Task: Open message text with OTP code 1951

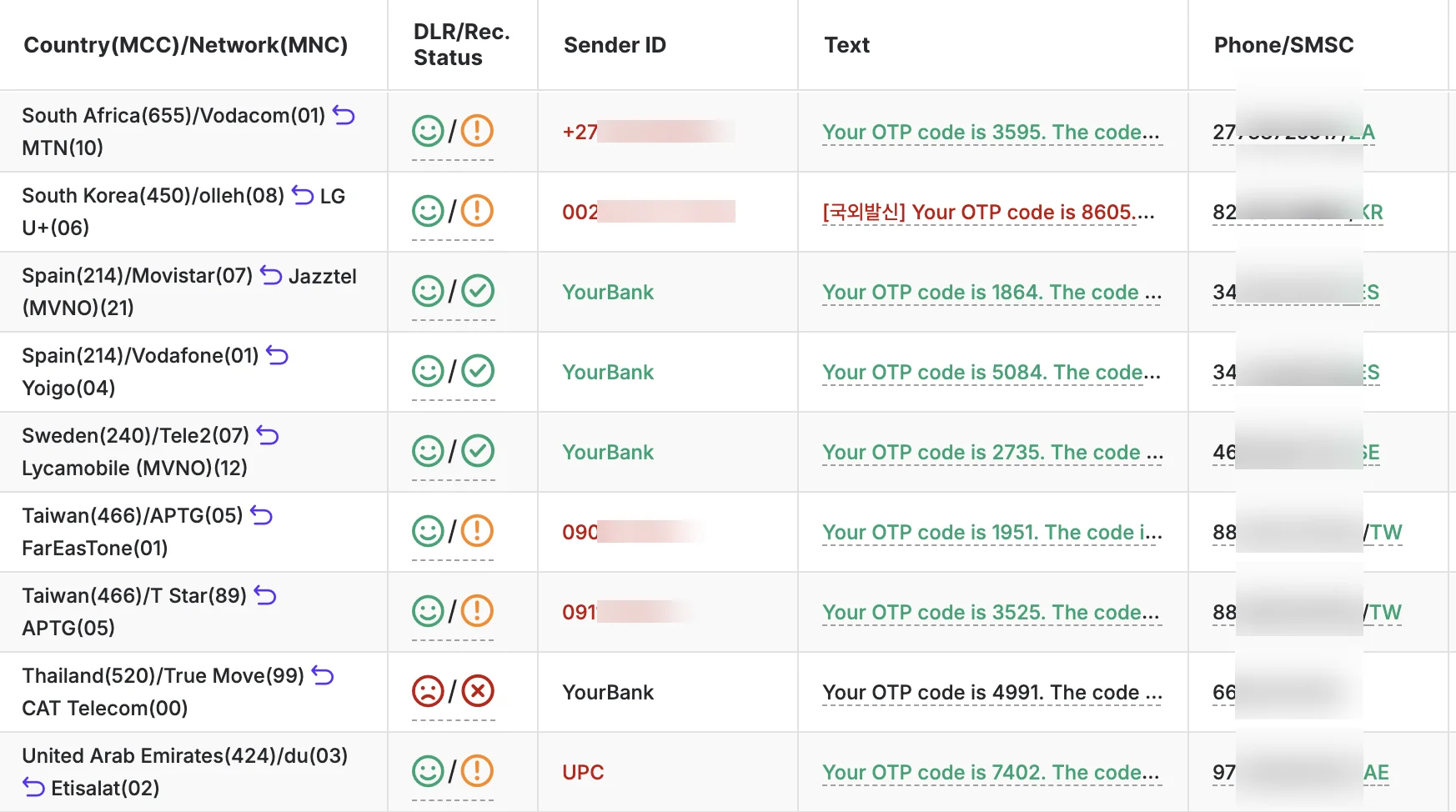Action: (992, 532)
